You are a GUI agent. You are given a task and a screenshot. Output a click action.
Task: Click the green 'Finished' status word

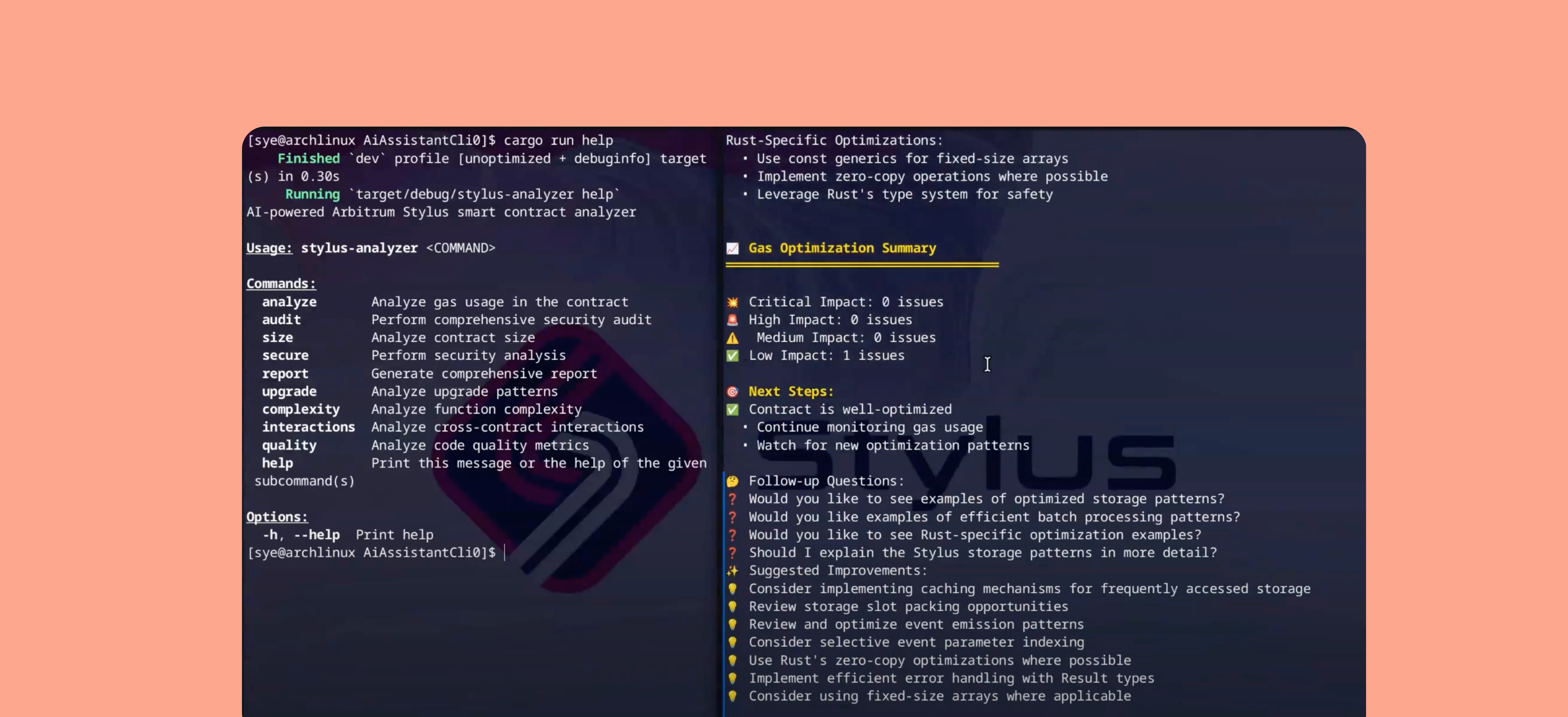pos(309,159)
